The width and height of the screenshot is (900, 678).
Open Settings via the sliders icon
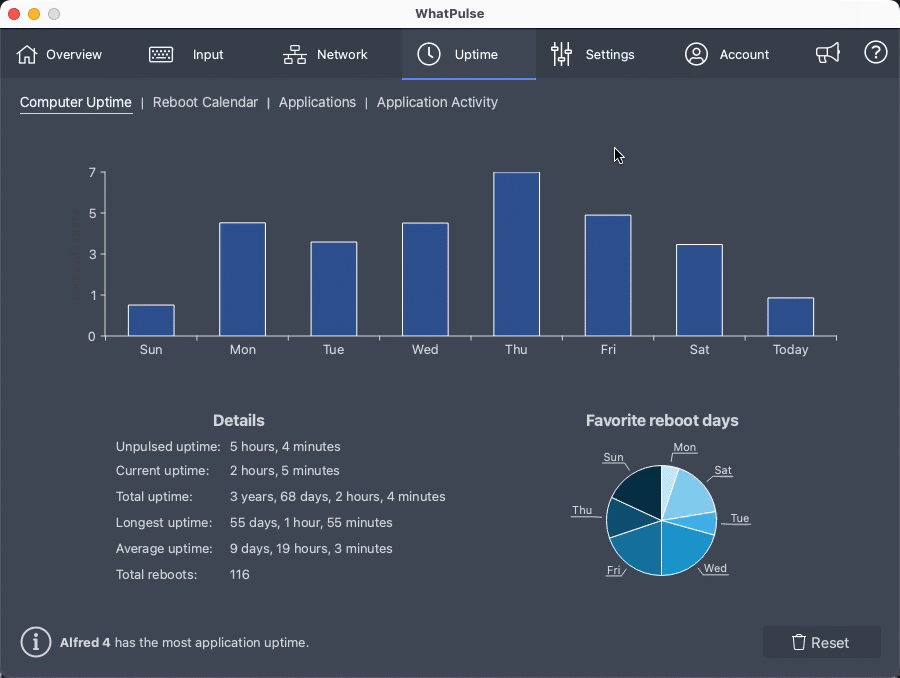[x=562, y=54]
